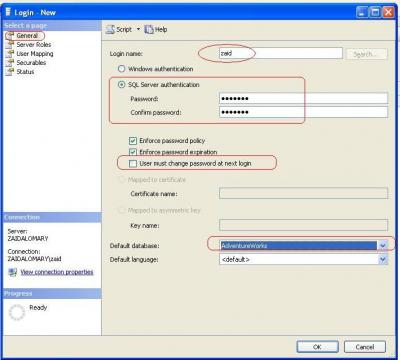Click the ZAIDALOMARY server name text
This screenshot has height=360, width=400.
(28, 239)
